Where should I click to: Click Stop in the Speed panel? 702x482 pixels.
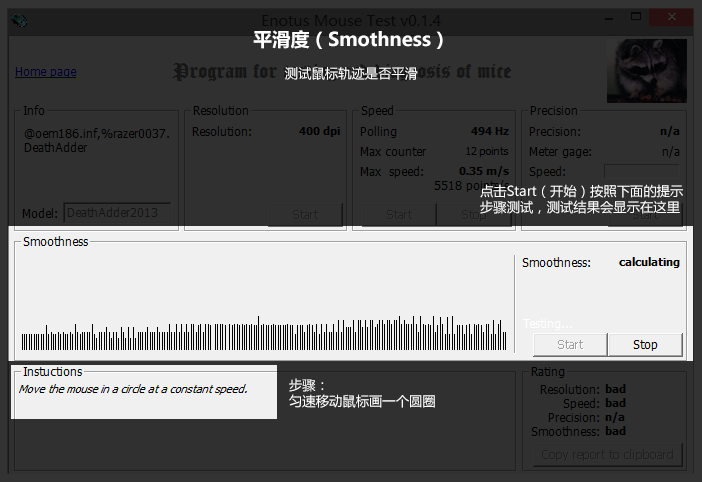(x=474, y=215)
